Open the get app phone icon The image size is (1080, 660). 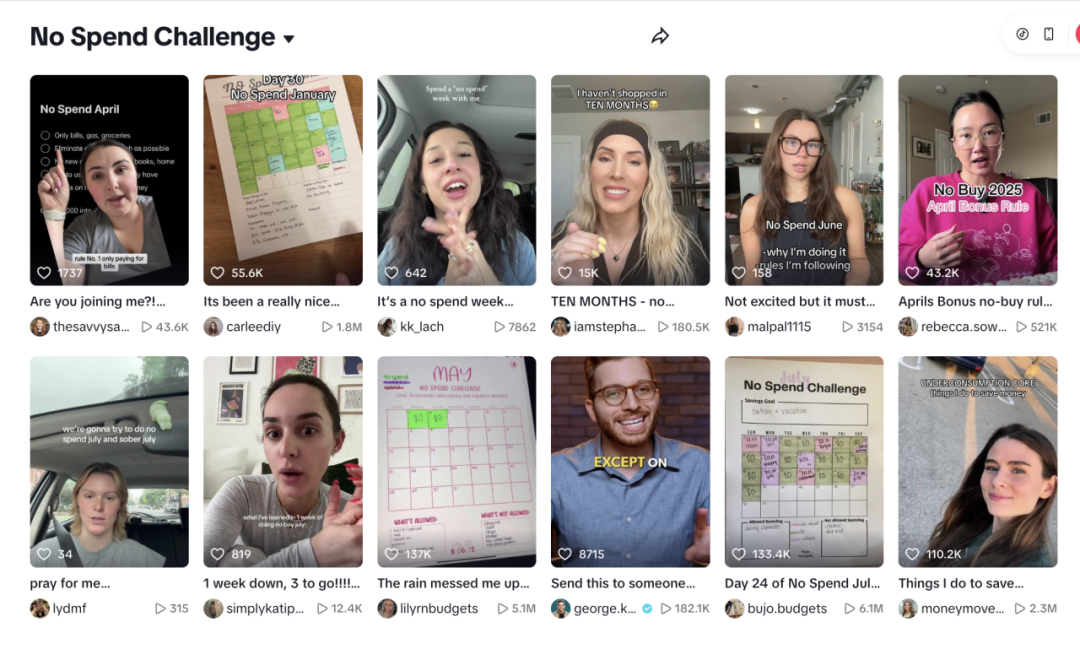[x=1048, y=34]
